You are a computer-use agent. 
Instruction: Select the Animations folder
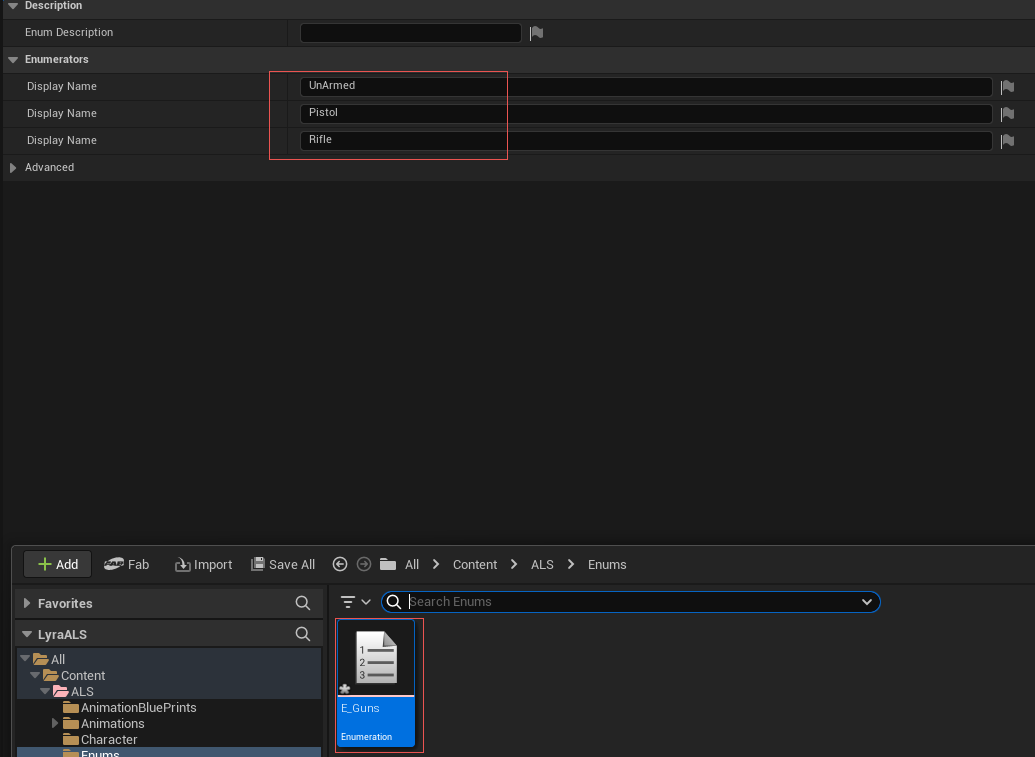113,724
